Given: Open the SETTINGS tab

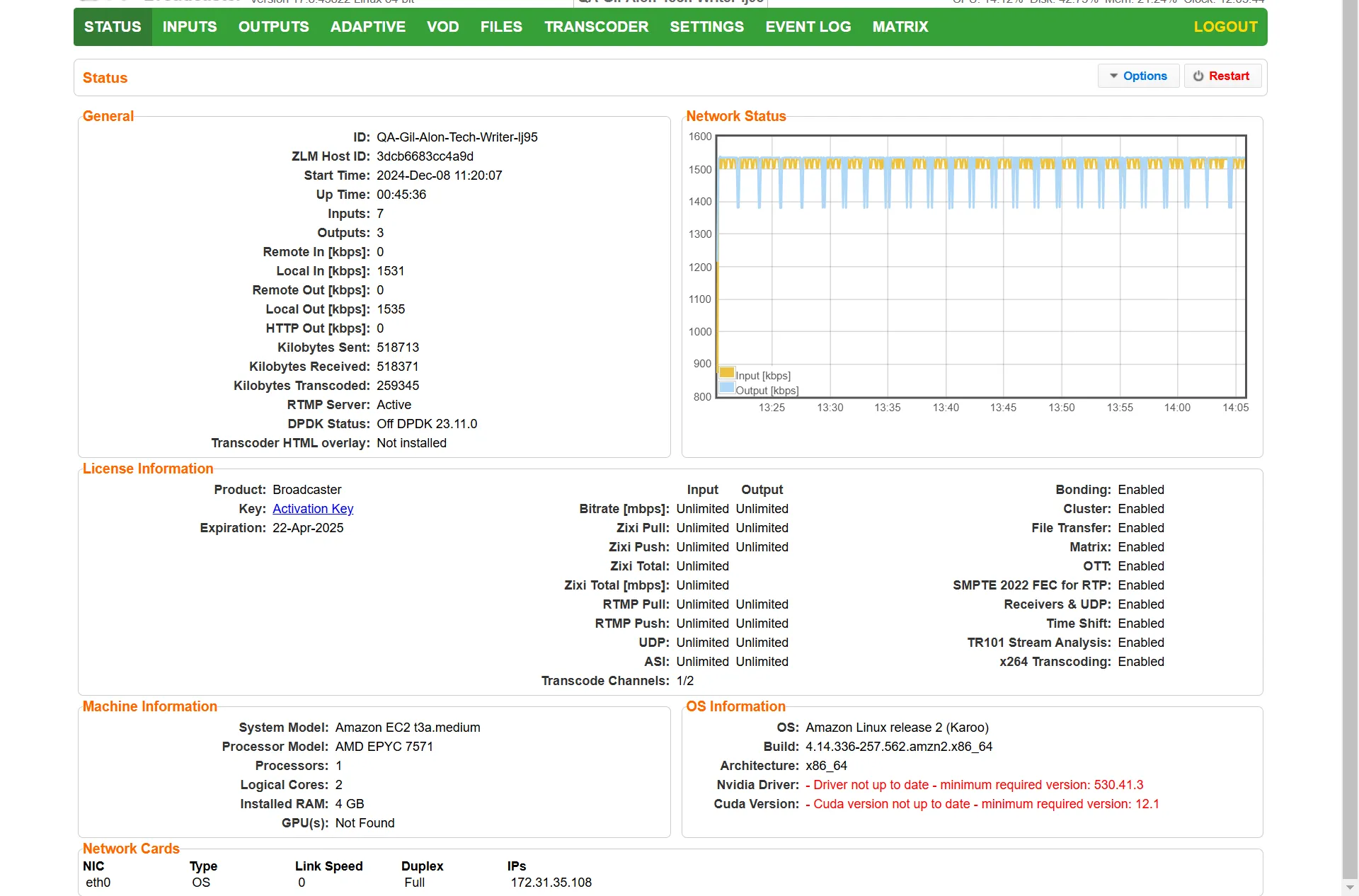Looking at the screenshot, I should tap(707, 27).
